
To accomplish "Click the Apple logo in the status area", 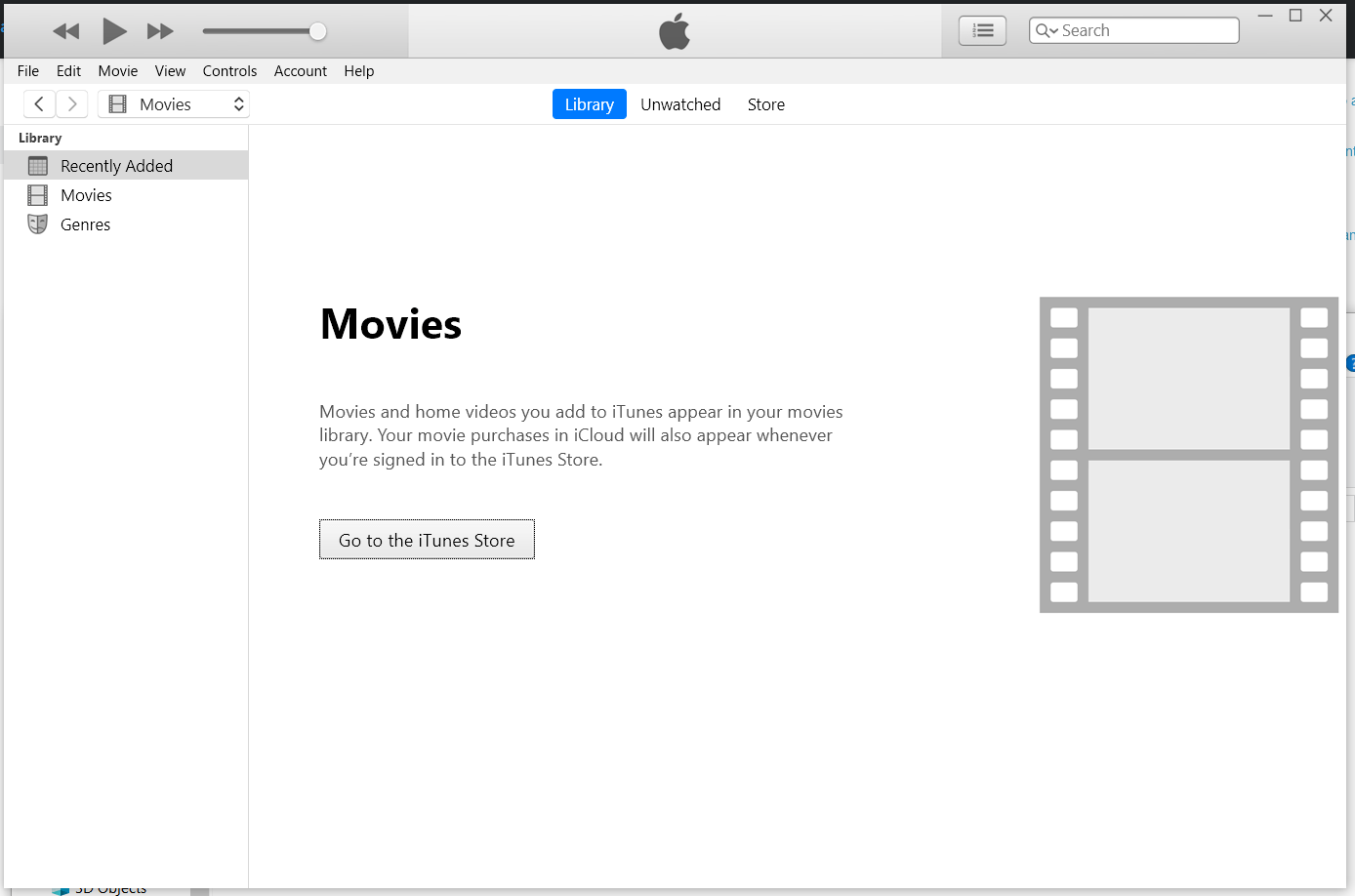I will tap(673, 30).
